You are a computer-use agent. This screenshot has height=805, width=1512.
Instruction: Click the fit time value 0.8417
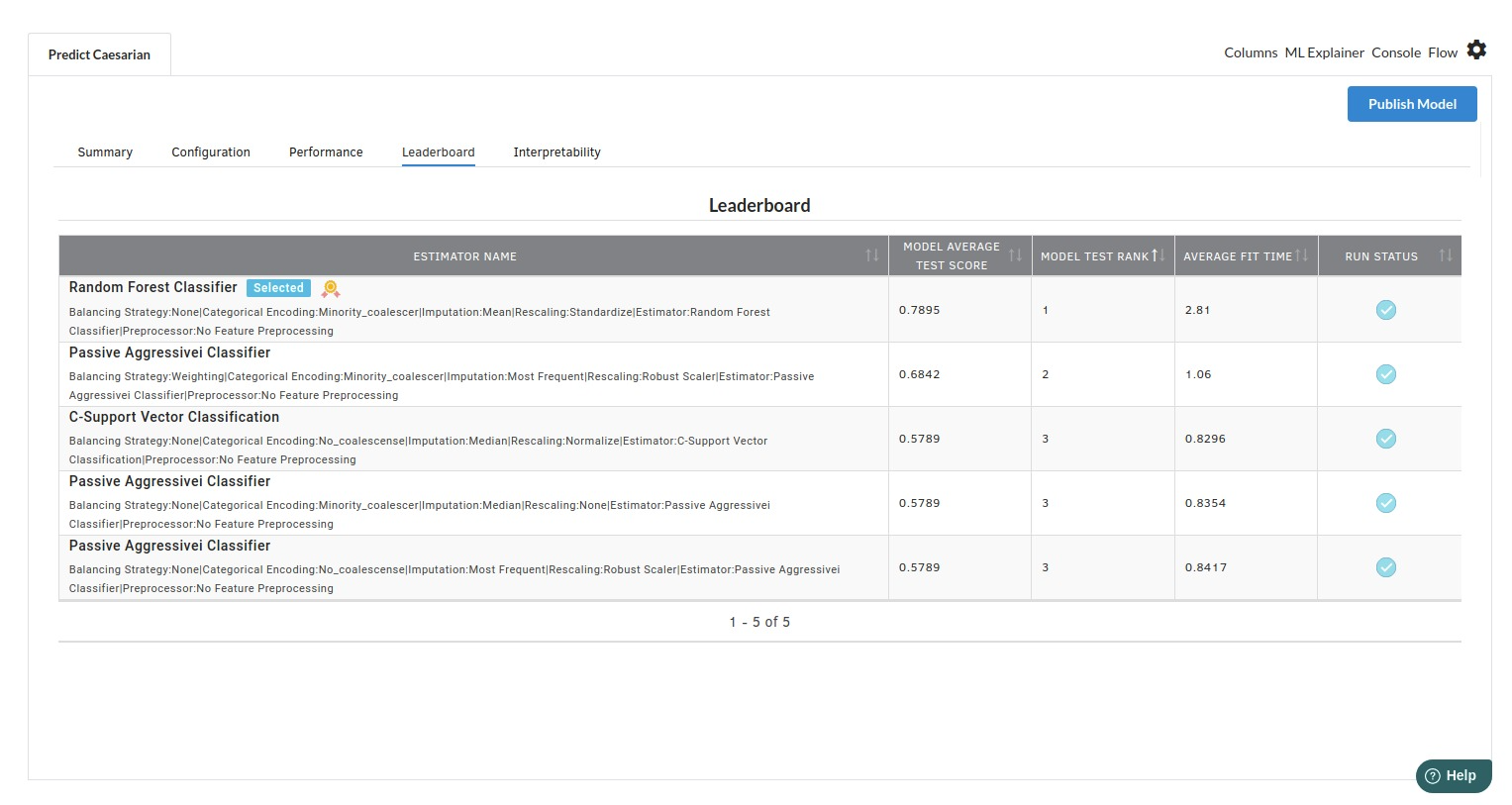click(x=1205, y=567)
